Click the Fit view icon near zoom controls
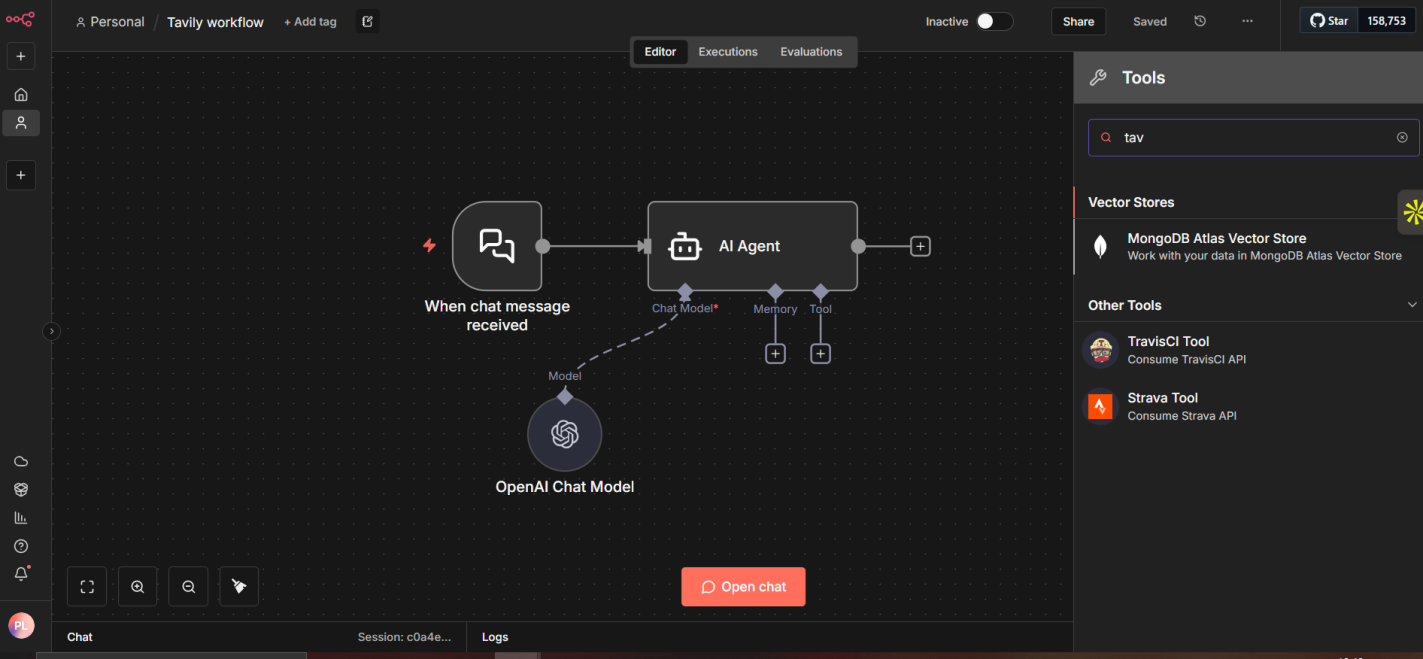Viewport: 1423px width, 659px height. point(87,586)
